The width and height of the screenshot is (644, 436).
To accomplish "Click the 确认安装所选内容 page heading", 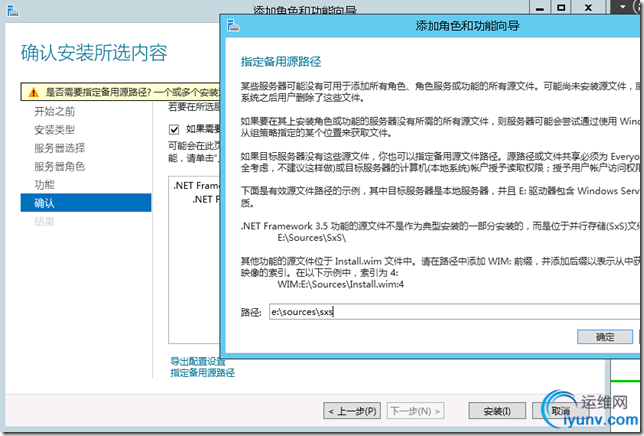I will (x=94, y=53).
